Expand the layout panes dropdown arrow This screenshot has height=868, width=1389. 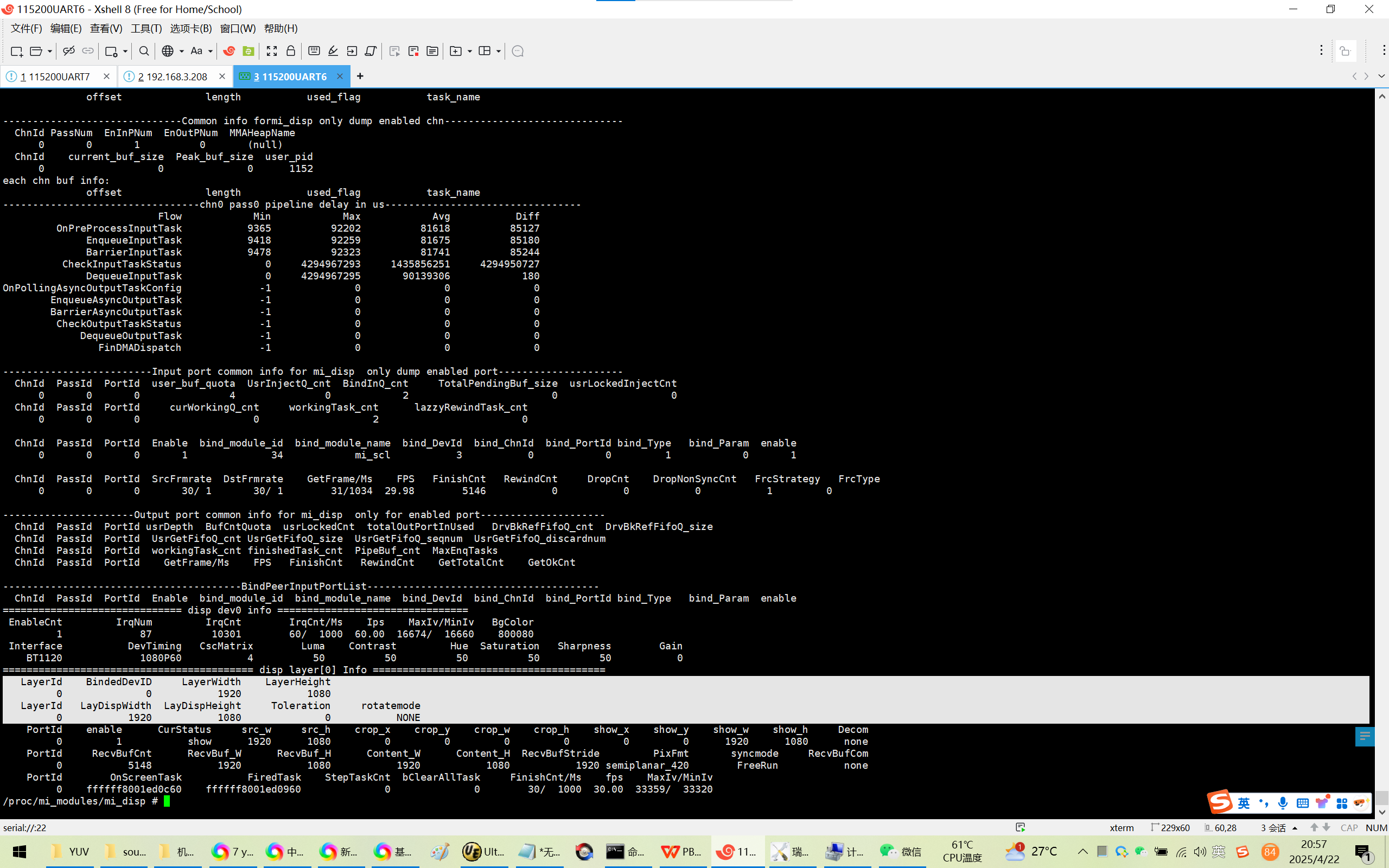tap(498, 51)
